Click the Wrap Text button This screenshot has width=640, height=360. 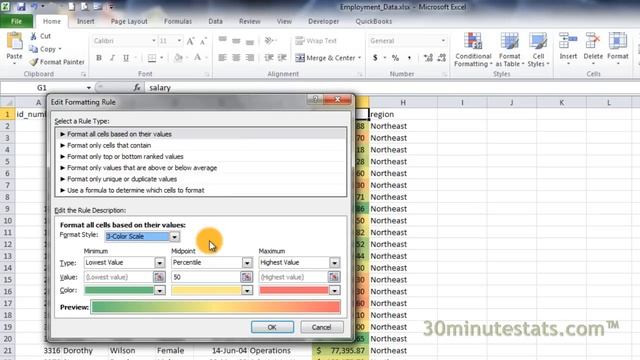[x=316, y=41]
